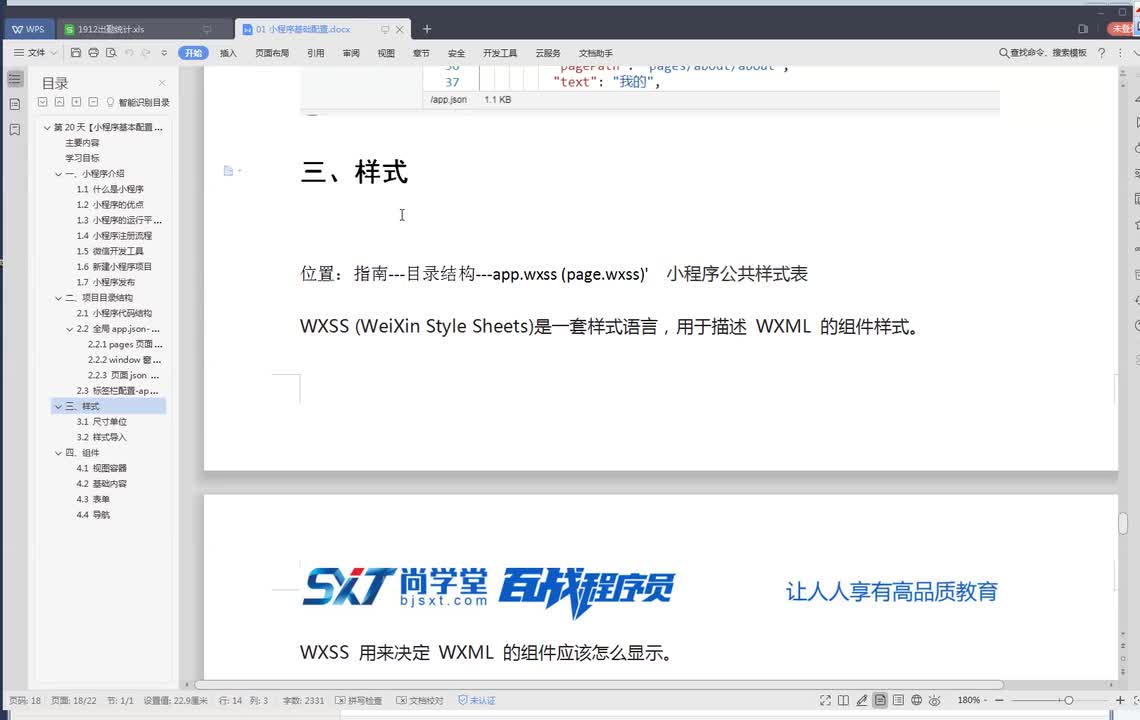Image resolution: width=1140 pixels, height=720 pixels.
Task: Collapse the 第20天 root outline node
Action: [x=47, y=127]
